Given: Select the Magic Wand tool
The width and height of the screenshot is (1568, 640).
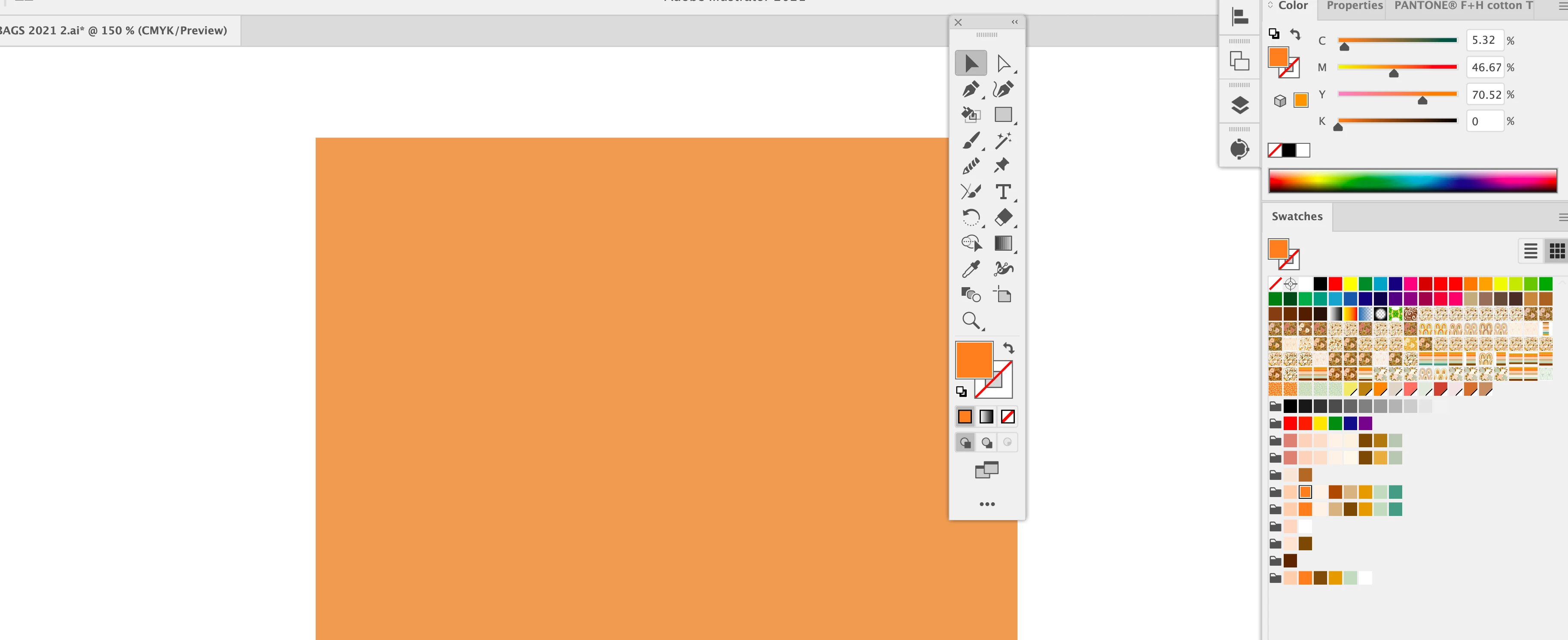Looking at the screenshot, I should 1003,140.
